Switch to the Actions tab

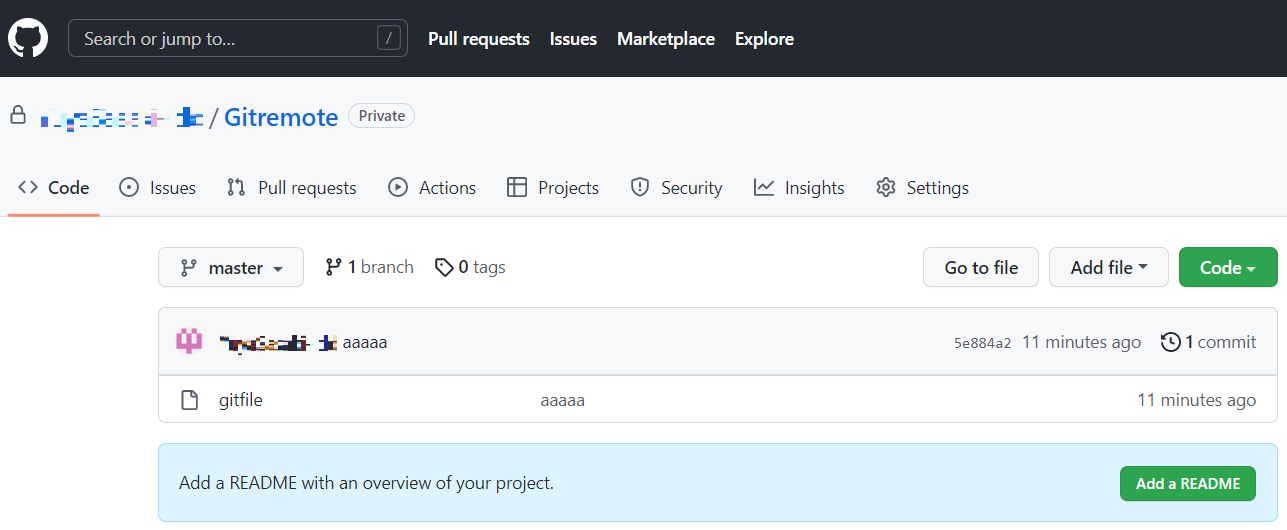[x=432, y=187]
